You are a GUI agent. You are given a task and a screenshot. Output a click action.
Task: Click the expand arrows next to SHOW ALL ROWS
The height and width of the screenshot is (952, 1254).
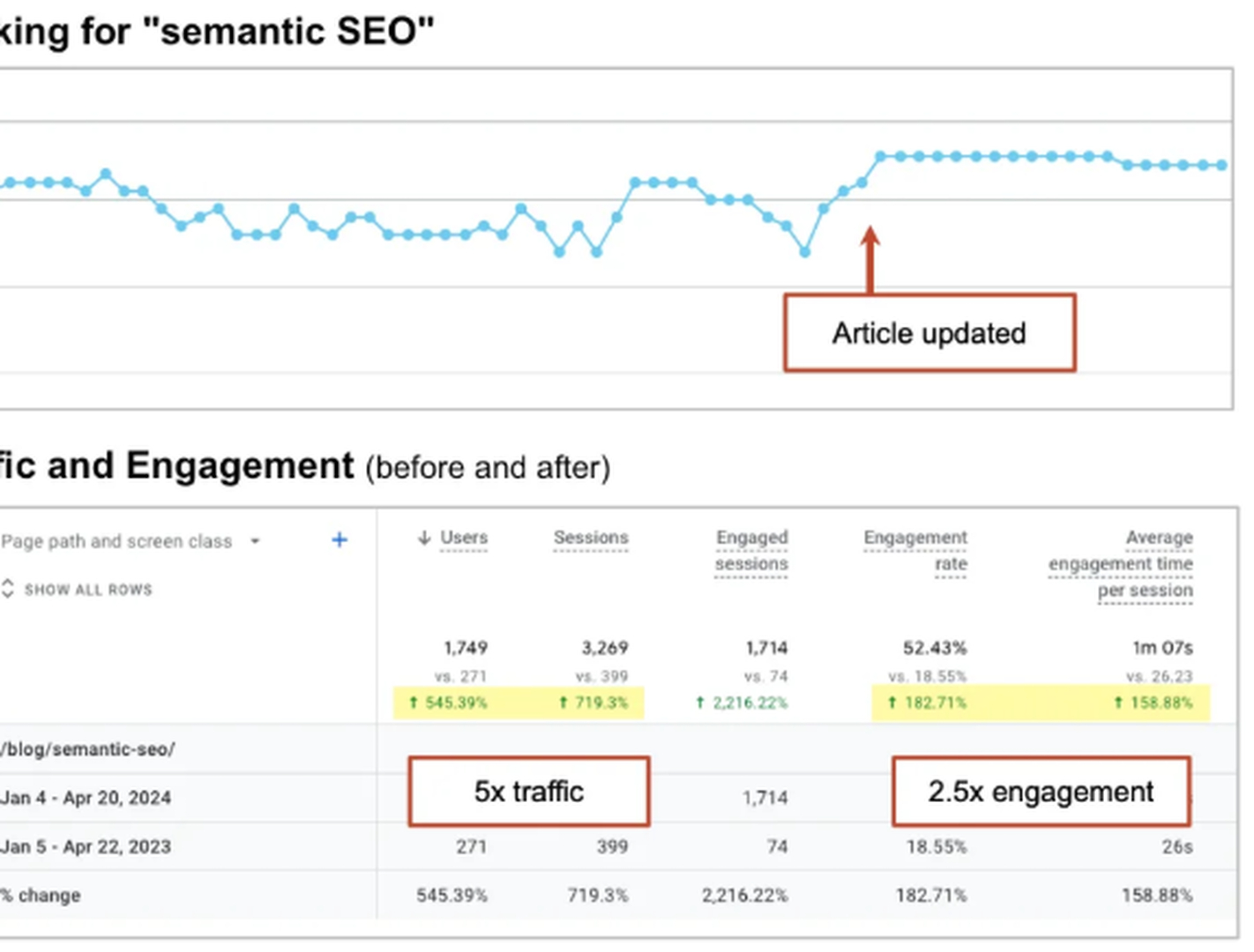9,589
